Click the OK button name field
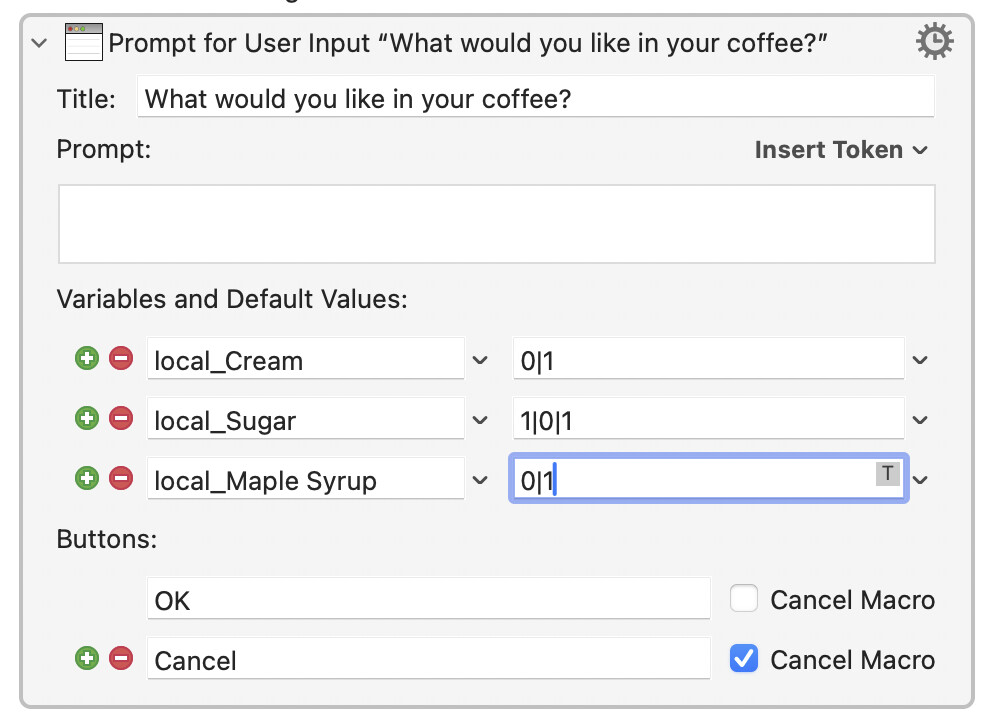The height and width of the screenshot is (722, 996). pyautogui.click(x=428, y=600)
